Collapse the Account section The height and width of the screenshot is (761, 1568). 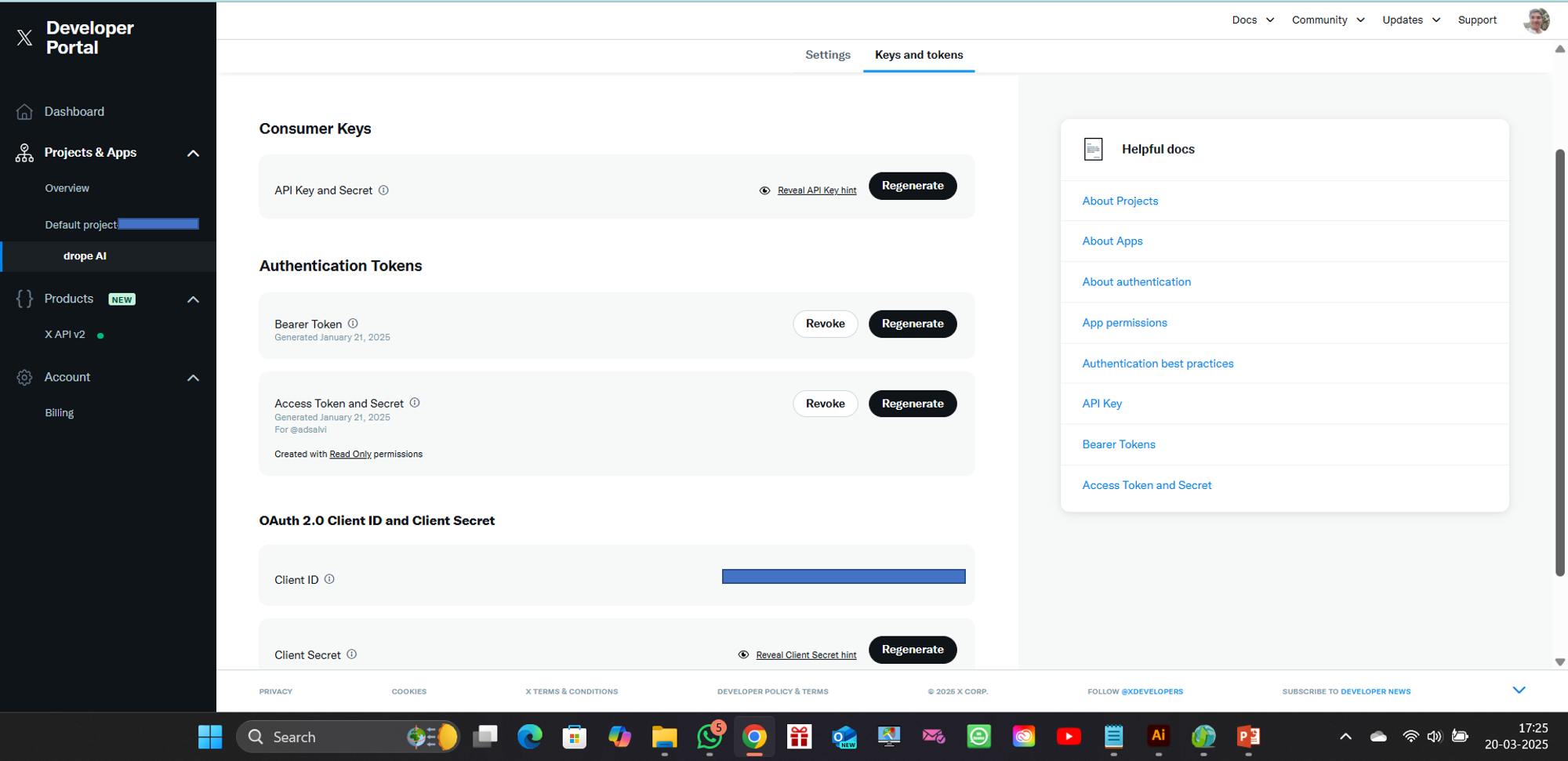click(193, 378)
